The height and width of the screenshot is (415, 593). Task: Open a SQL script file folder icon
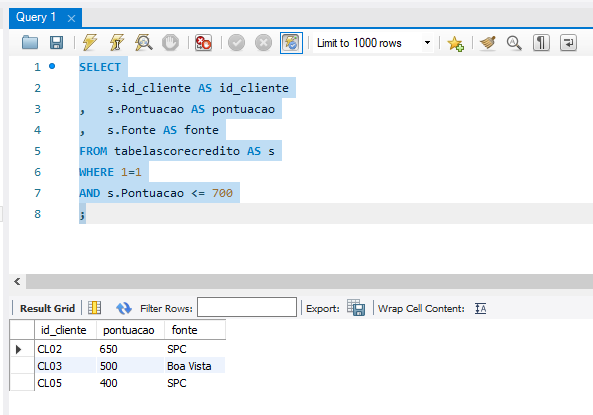[30, 43]
